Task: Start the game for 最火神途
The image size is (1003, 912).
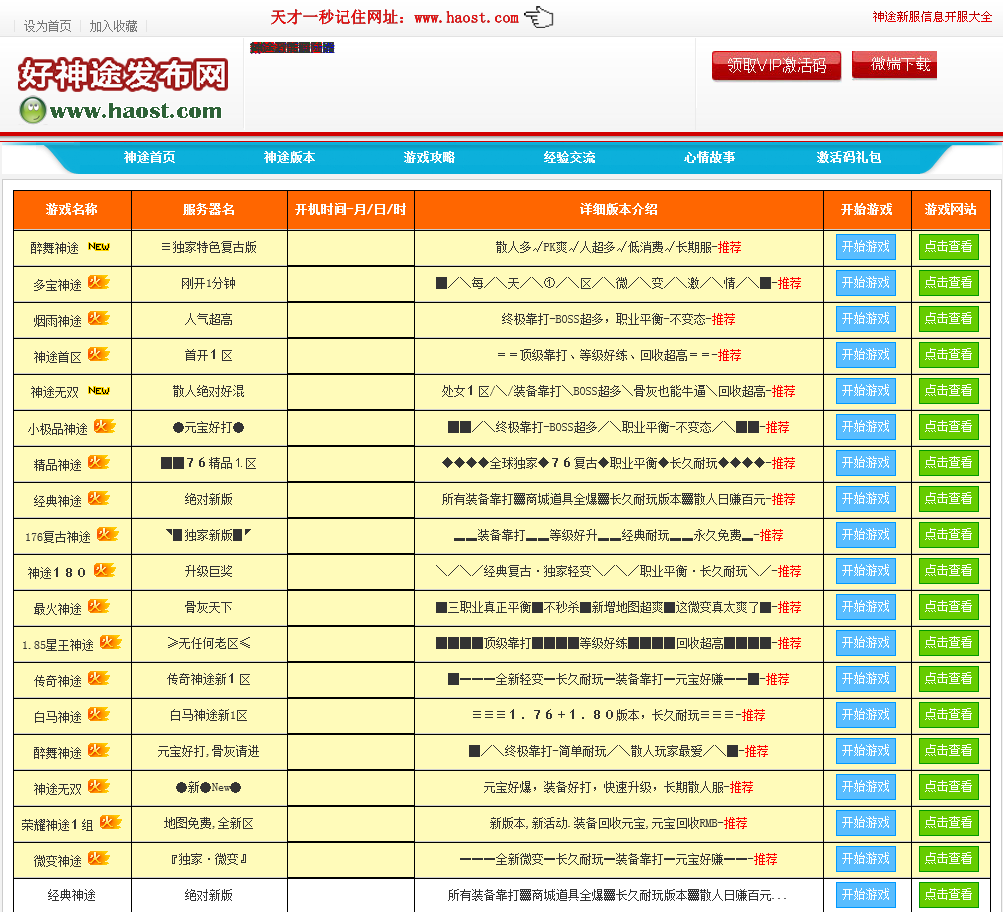Action: point(865,606)
